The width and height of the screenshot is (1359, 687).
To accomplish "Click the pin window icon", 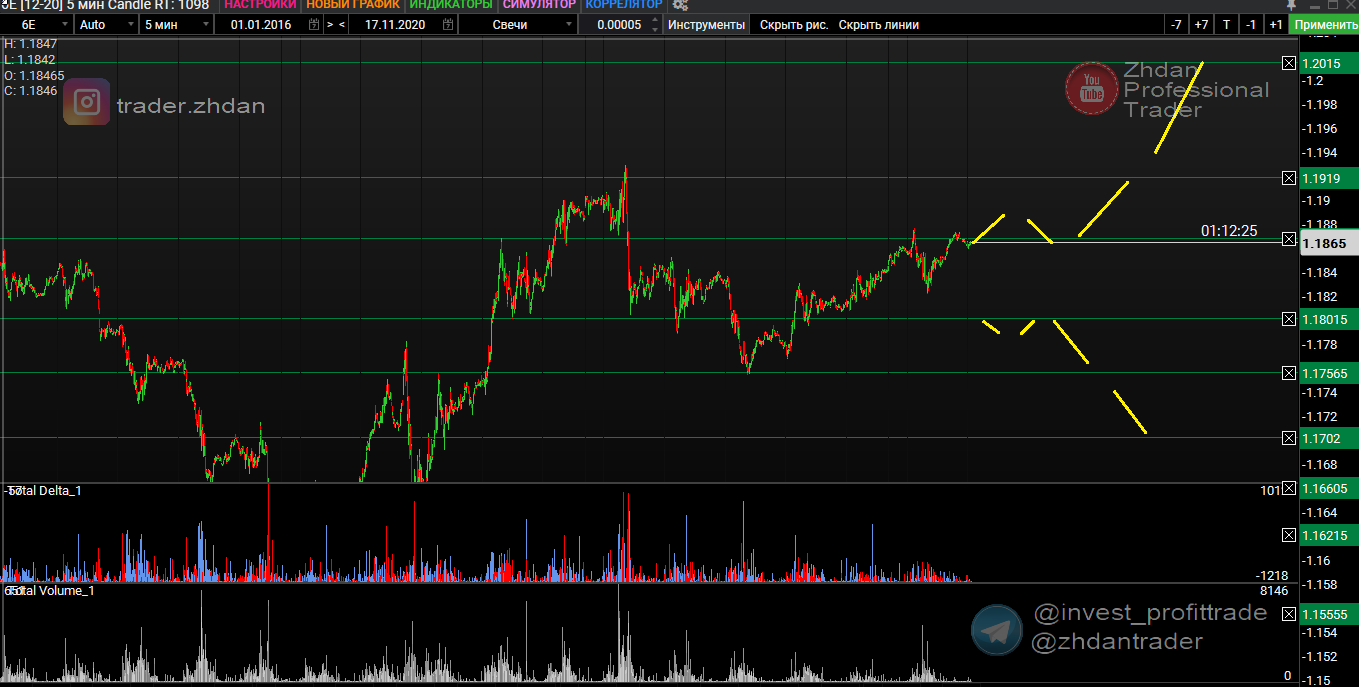I will pyautogui.click(x=1292, y=5).
